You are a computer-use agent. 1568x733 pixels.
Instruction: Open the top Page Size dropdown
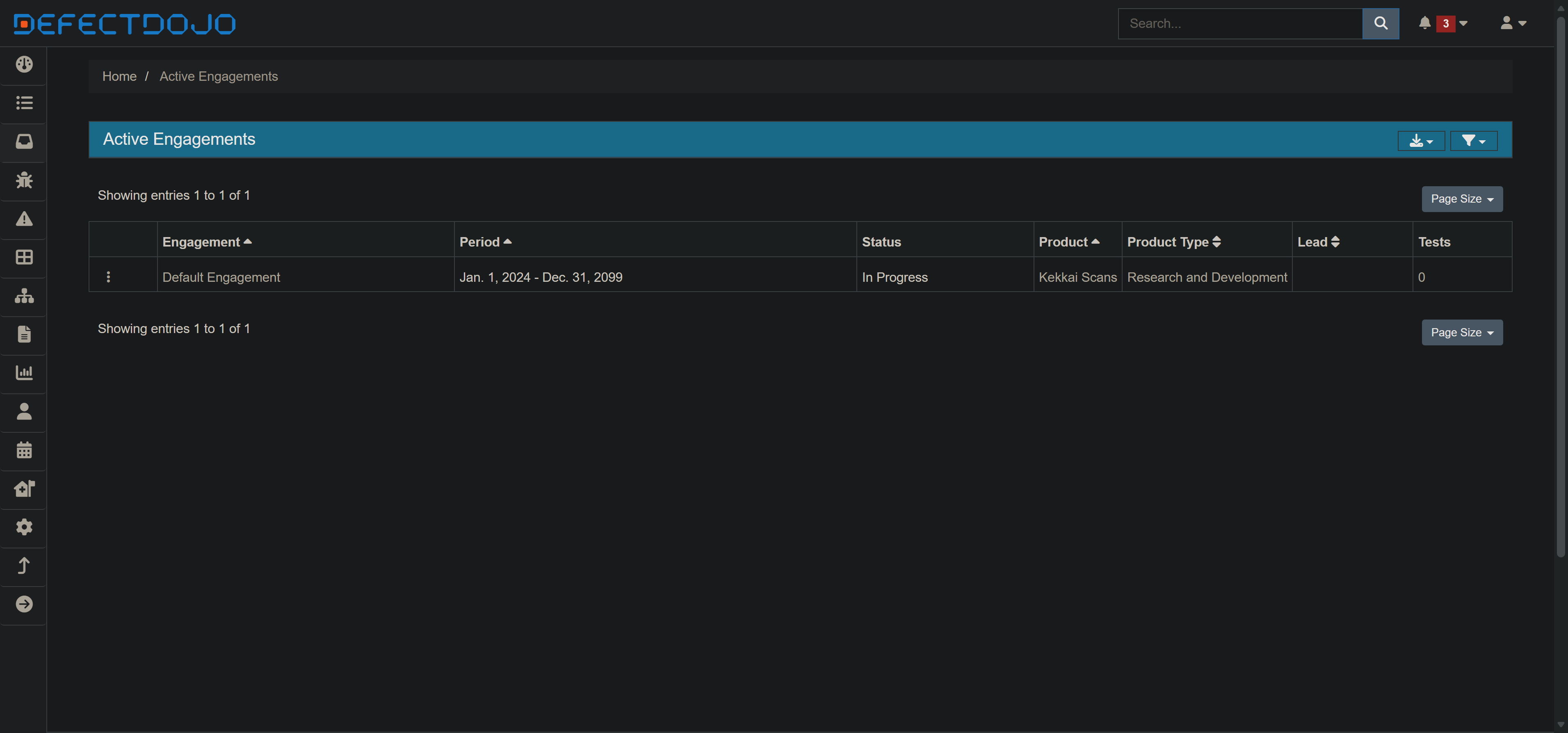click(1461, 199)
